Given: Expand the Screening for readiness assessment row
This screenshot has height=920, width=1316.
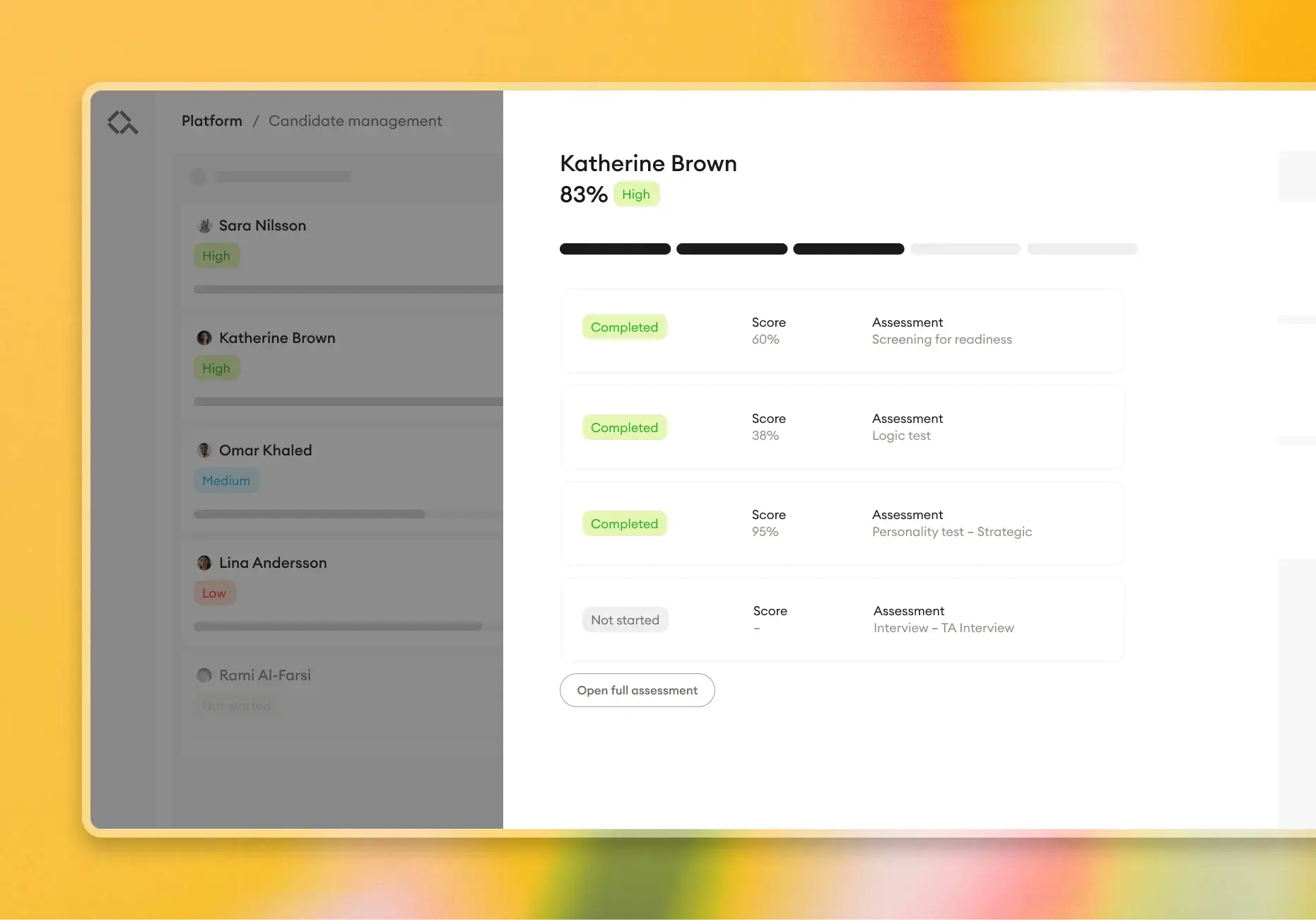Looking at the screenshot, I should coord(842,331).
